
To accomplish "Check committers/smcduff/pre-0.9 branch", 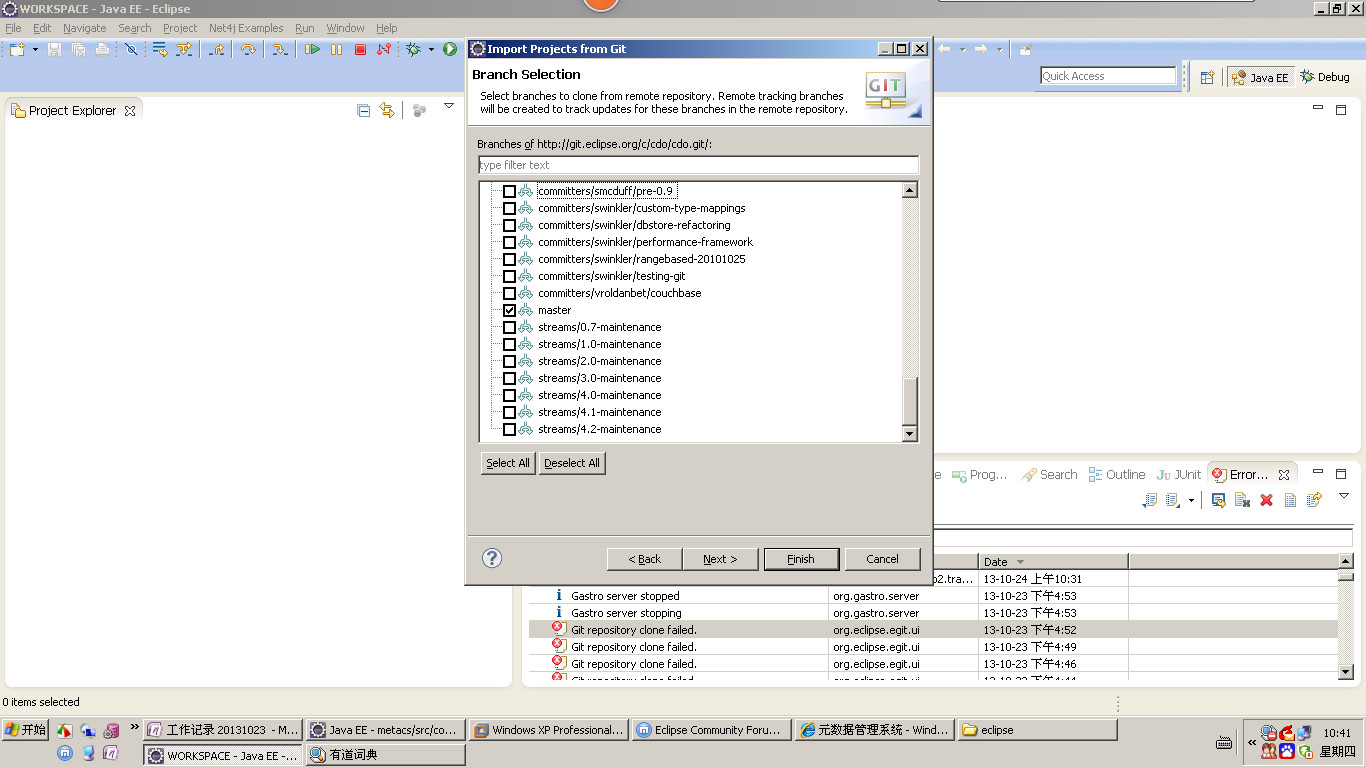I will pos(509,191).
